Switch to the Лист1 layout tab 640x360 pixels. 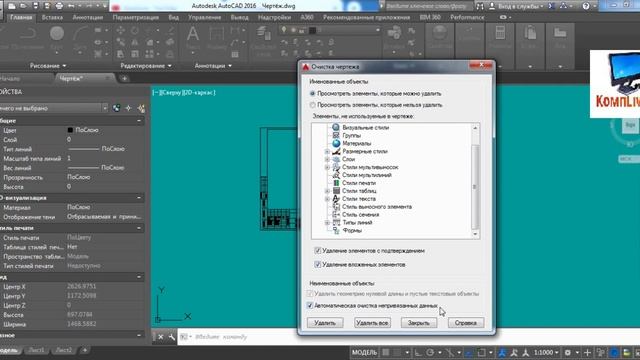(x=37, y=350)
